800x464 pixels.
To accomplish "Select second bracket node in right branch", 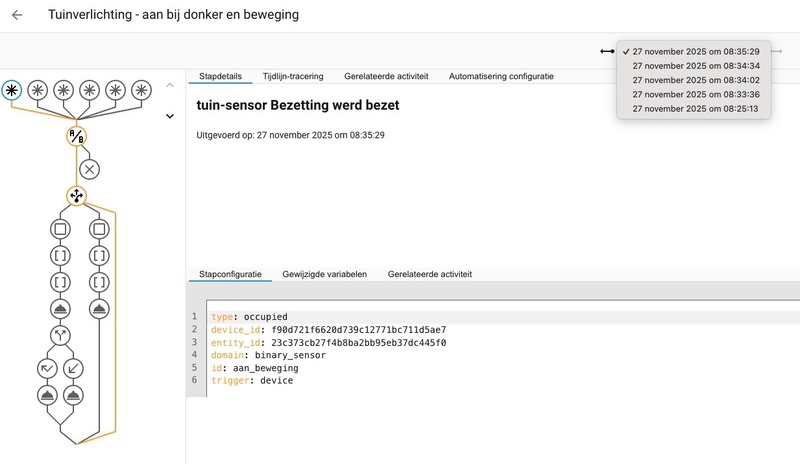I will pos(99,282).
